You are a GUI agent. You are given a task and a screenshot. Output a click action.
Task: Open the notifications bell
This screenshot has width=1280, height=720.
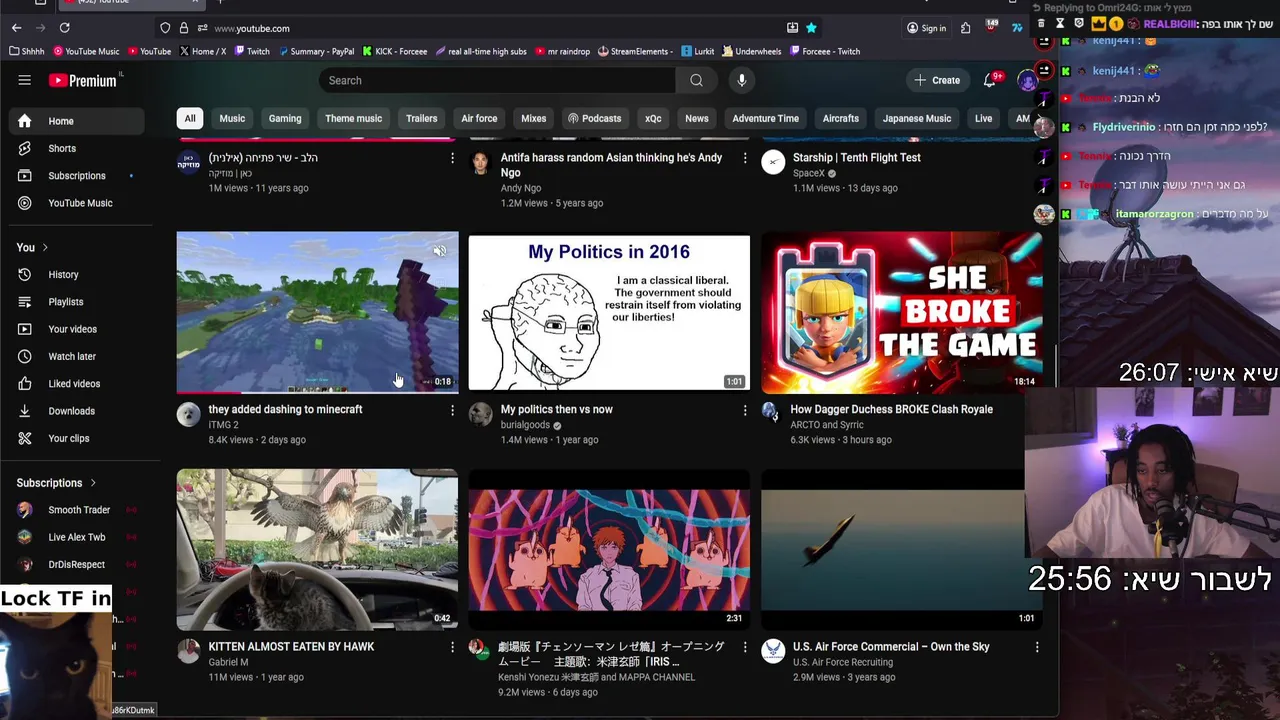tap(990, 80)
